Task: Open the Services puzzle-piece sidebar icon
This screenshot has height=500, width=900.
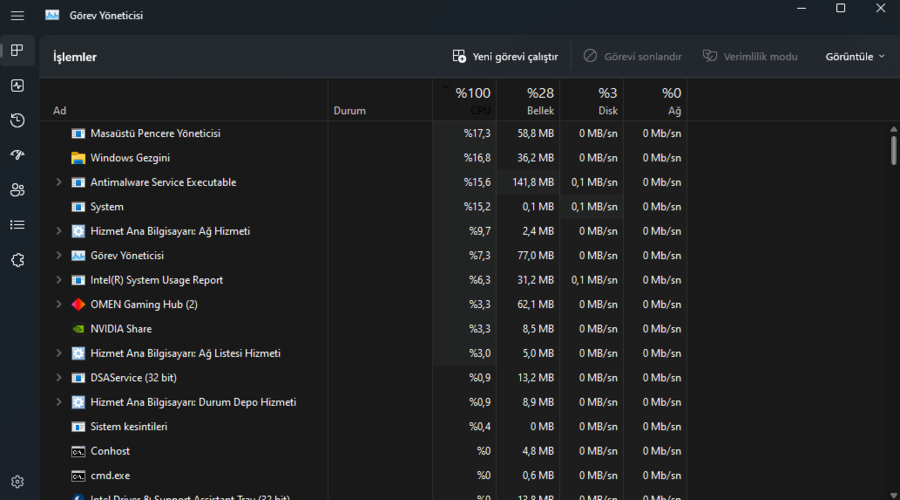Action: (17, 260)
